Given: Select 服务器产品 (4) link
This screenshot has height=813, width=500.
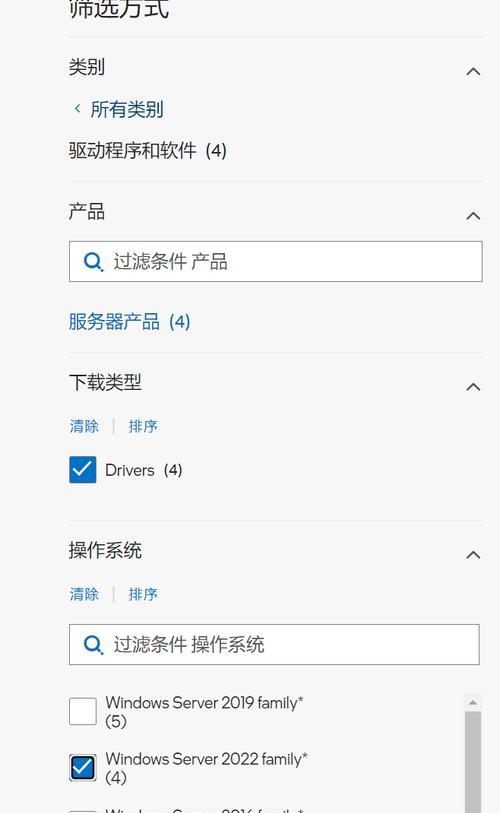Looking at the screenshot, I should pyautogui.click(x=129, y=321).
